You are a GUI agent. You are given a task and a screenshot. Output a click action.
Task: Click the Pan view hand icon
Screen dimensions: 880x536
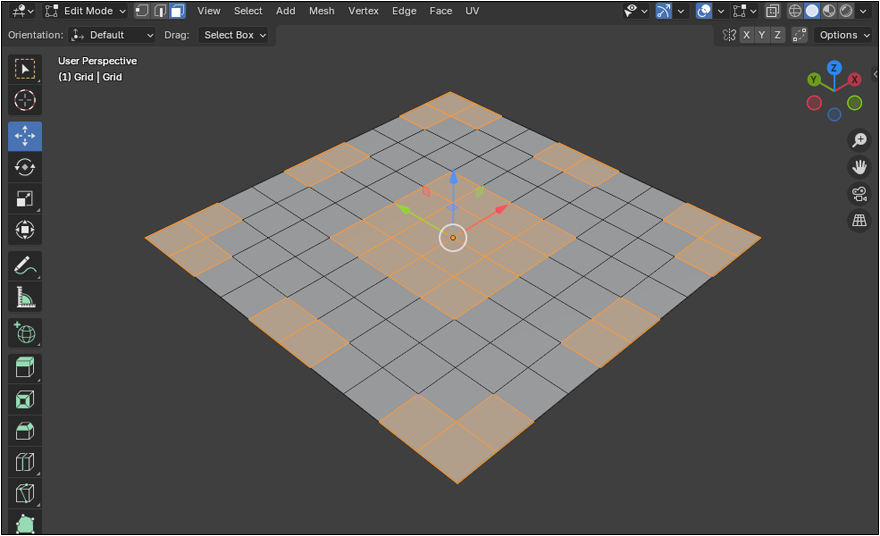point(859,167)
